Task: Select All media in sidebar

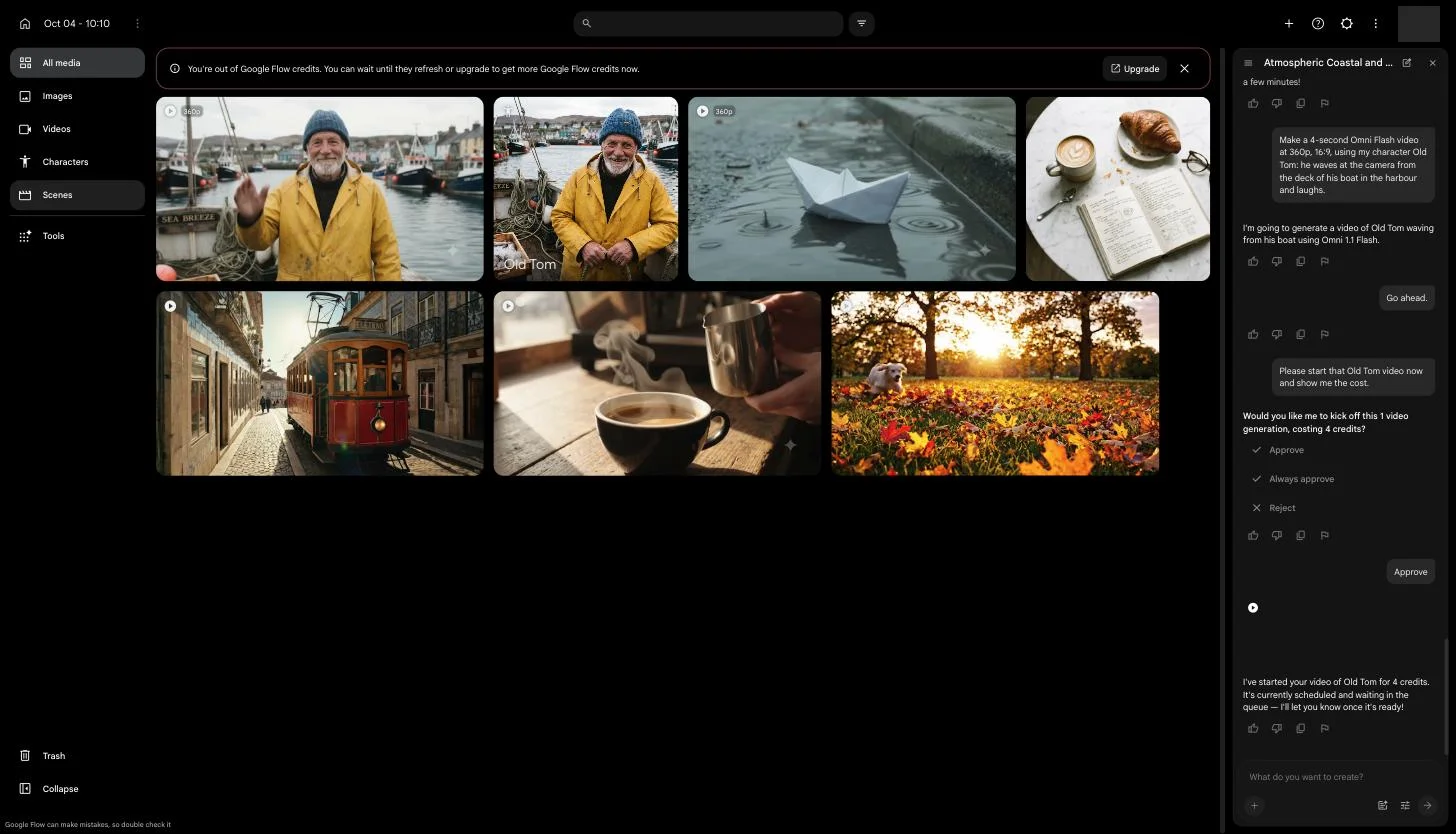Action: [77, 63]
